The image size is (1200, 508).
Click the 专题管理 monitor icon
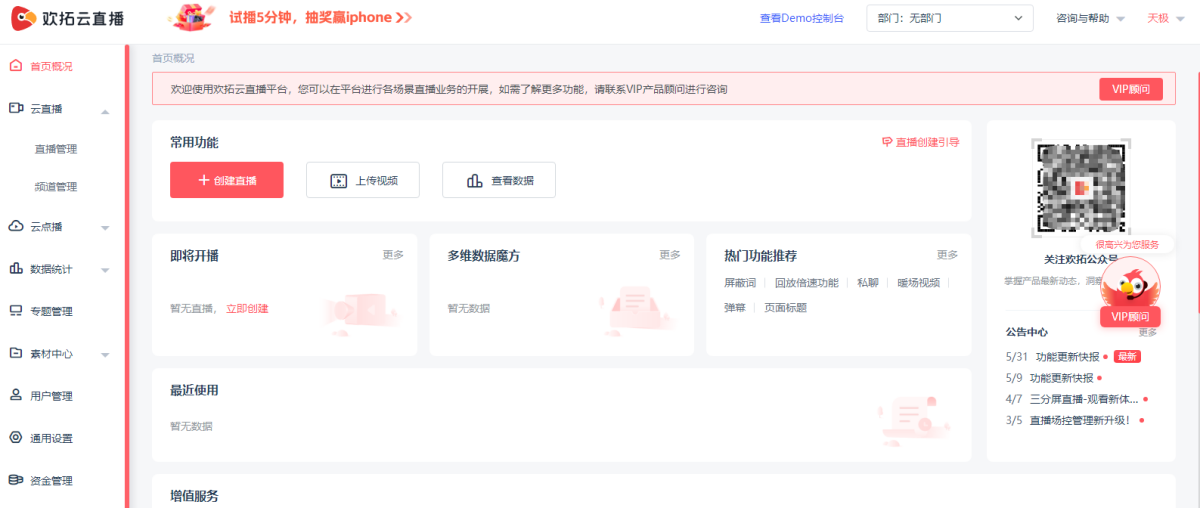tap(15, 311)
